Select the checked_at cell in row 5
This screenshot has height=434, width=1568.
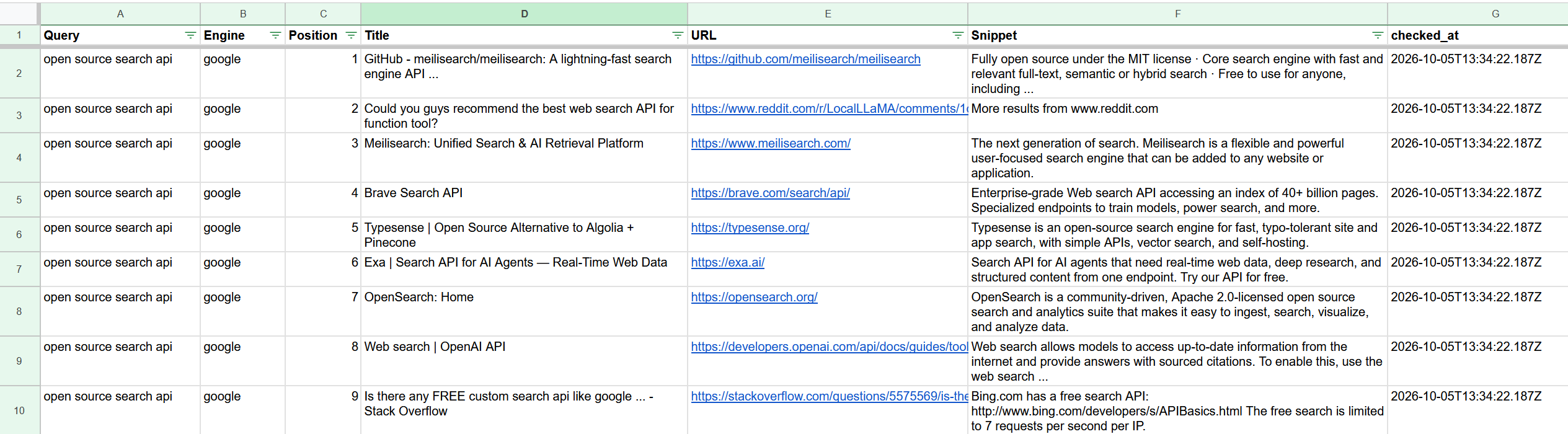(1478, 200)
